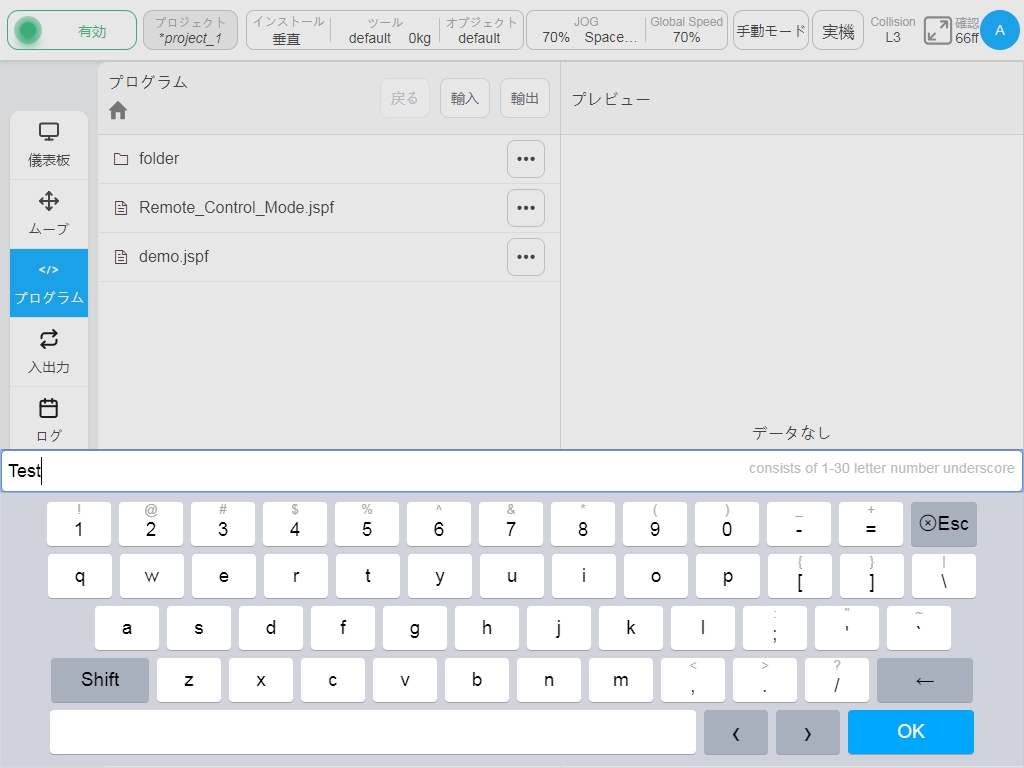Tap the backslash key
This screenshot has width=1024, height=768.
click(x=944, y=576)
